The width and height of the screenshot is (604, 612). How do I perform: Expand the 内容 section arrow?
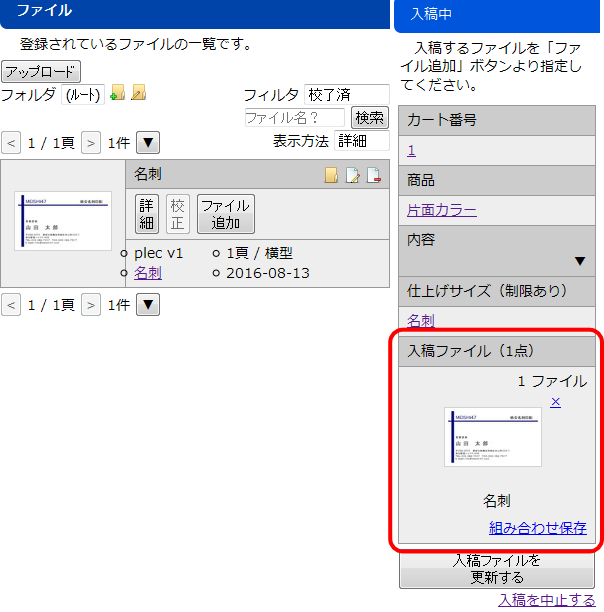[580, 262]
